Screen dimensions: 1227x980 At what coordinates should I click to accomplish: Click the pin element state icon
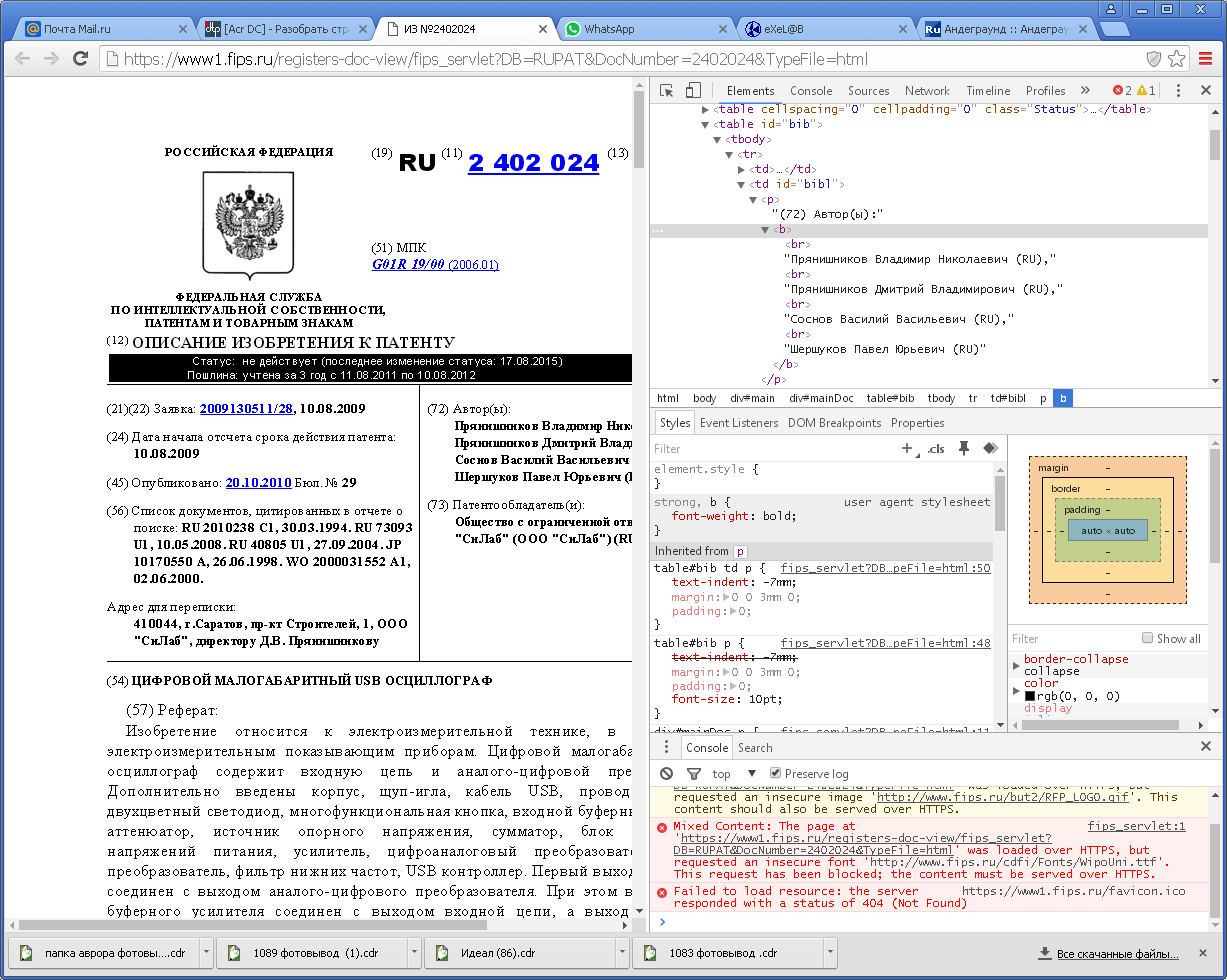(x=964, y=448)
